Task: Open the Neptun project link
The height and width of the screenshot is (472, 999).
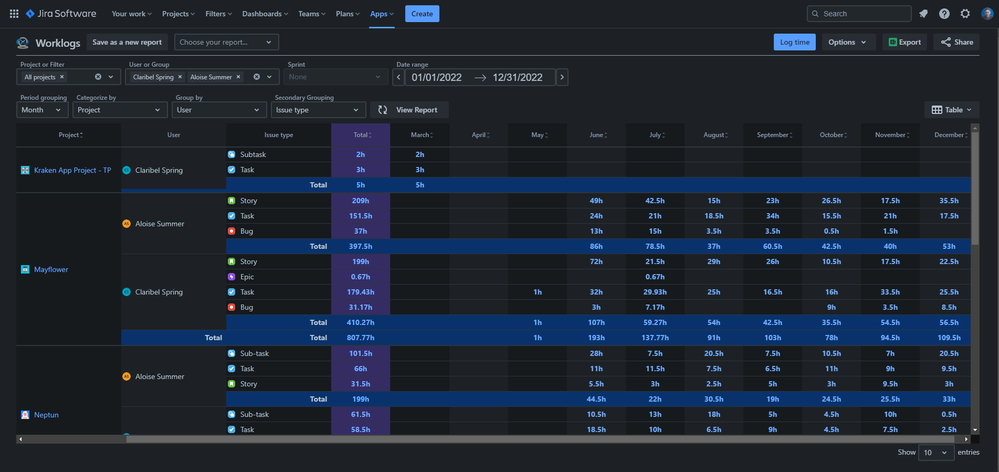Action: click(x=46, y=415)
